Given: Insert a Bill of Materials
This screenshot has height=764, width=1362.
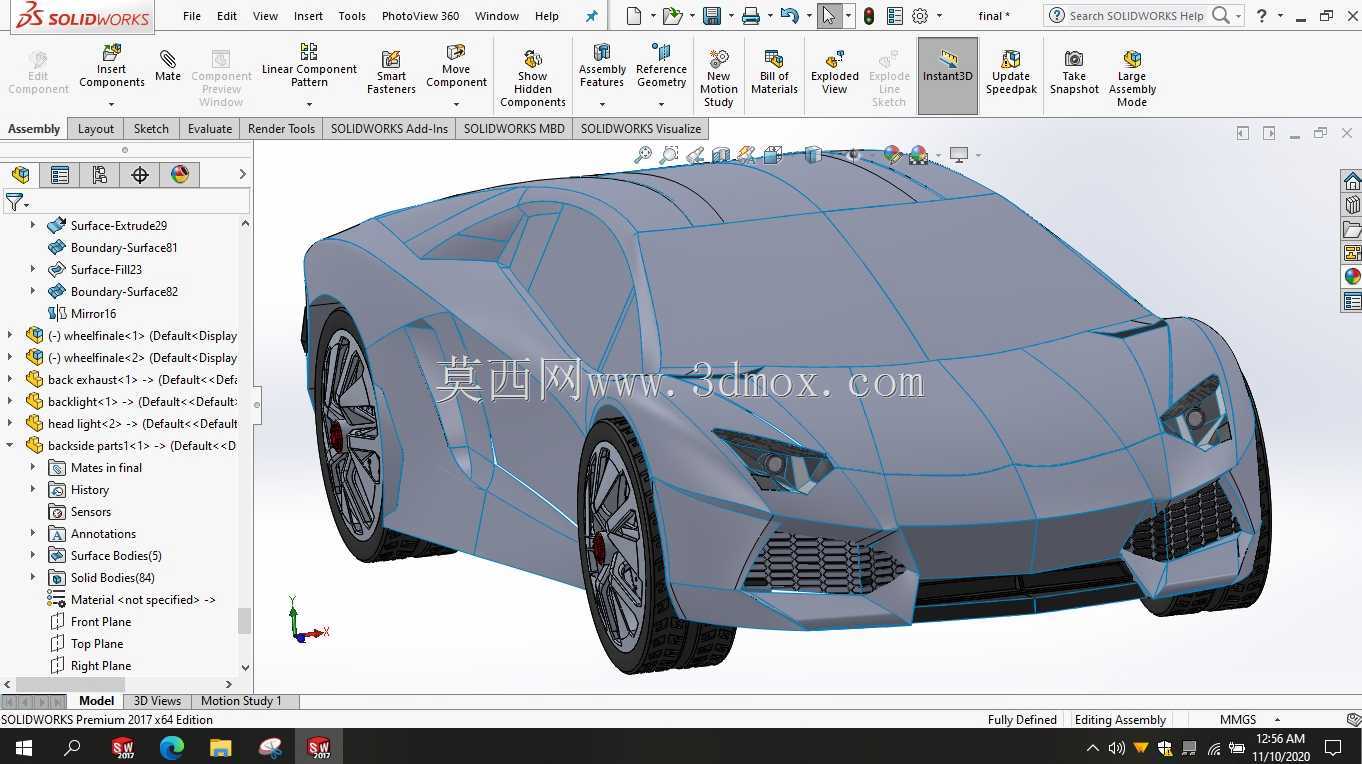Looking at the screenshot, I should [774, 72].
